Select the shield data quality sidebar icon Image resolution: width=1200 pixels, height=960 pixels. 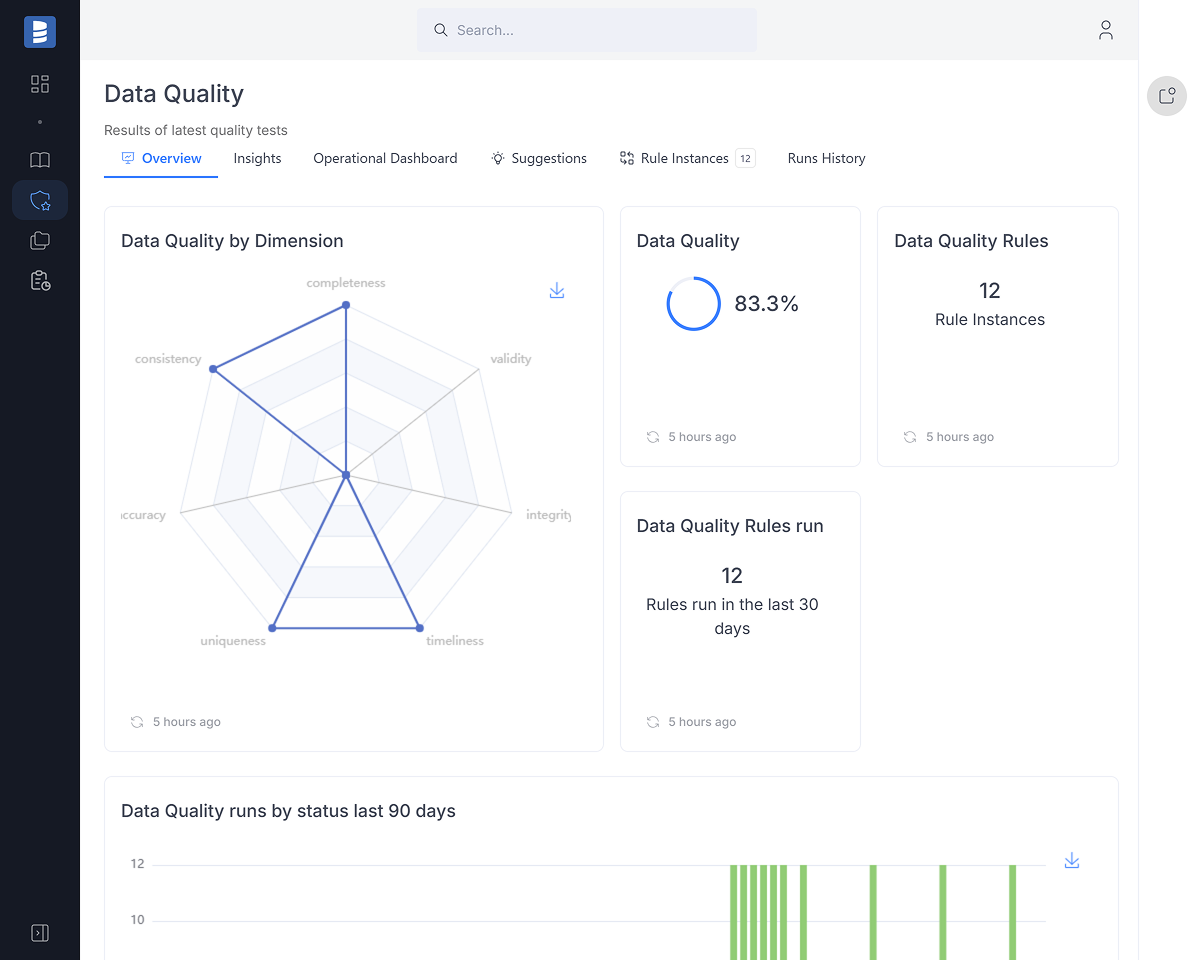pyautogui.click(x=40, y=201)
